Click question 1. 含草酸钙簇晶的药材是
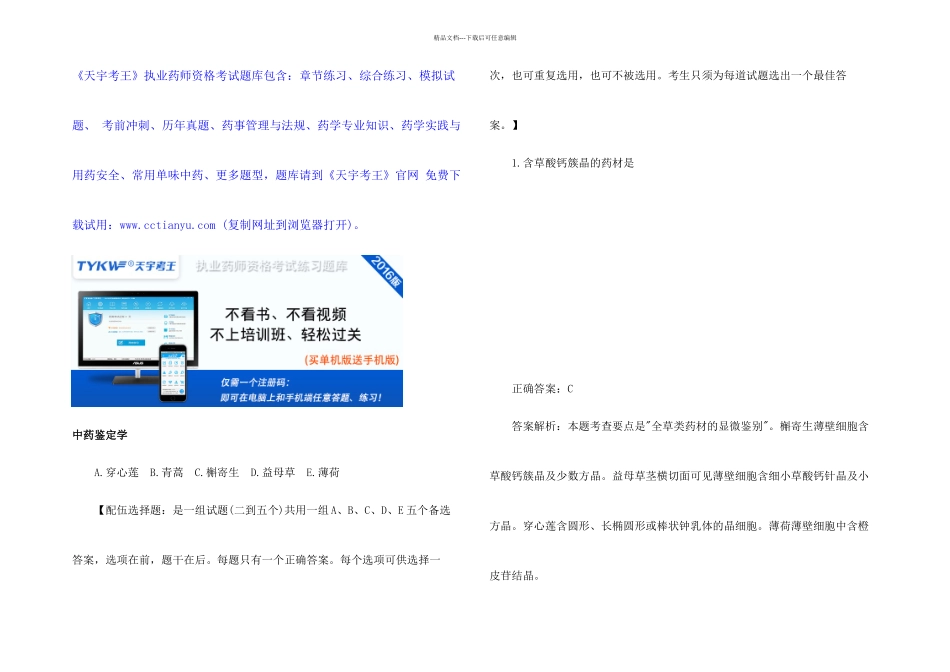This screenshot has height=672, width=950. point(573,163)
